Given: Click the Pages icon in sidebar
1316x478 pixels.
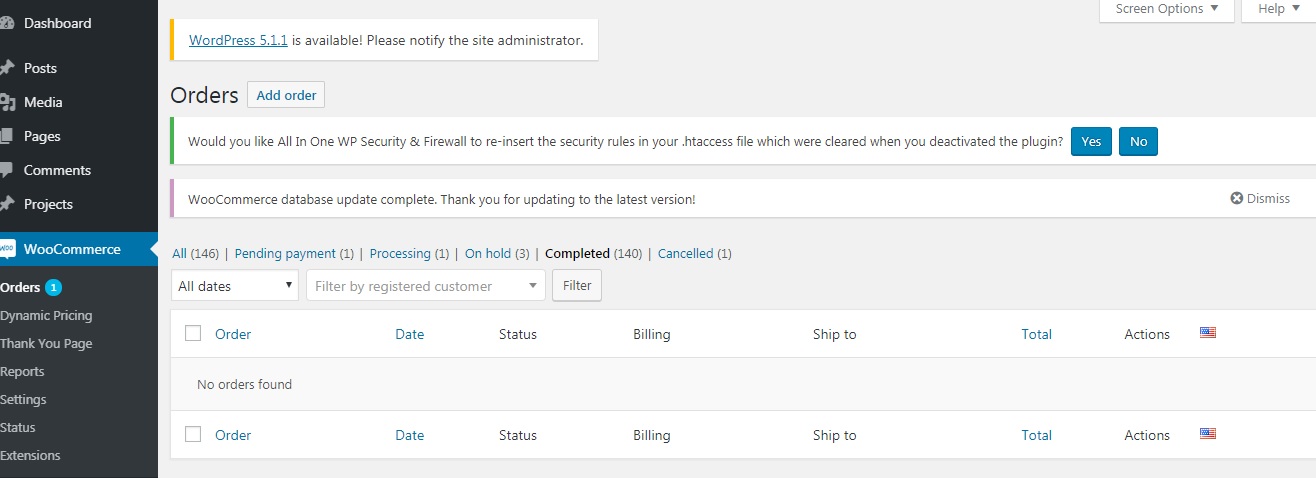Looking at the screenshot, I should (7, 136).
